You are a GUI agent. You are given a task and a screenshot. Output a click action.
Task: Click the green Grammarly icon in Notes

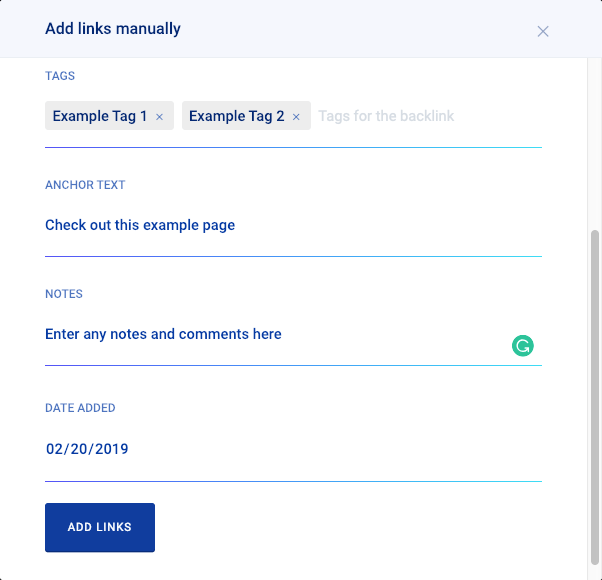point(522,346)
